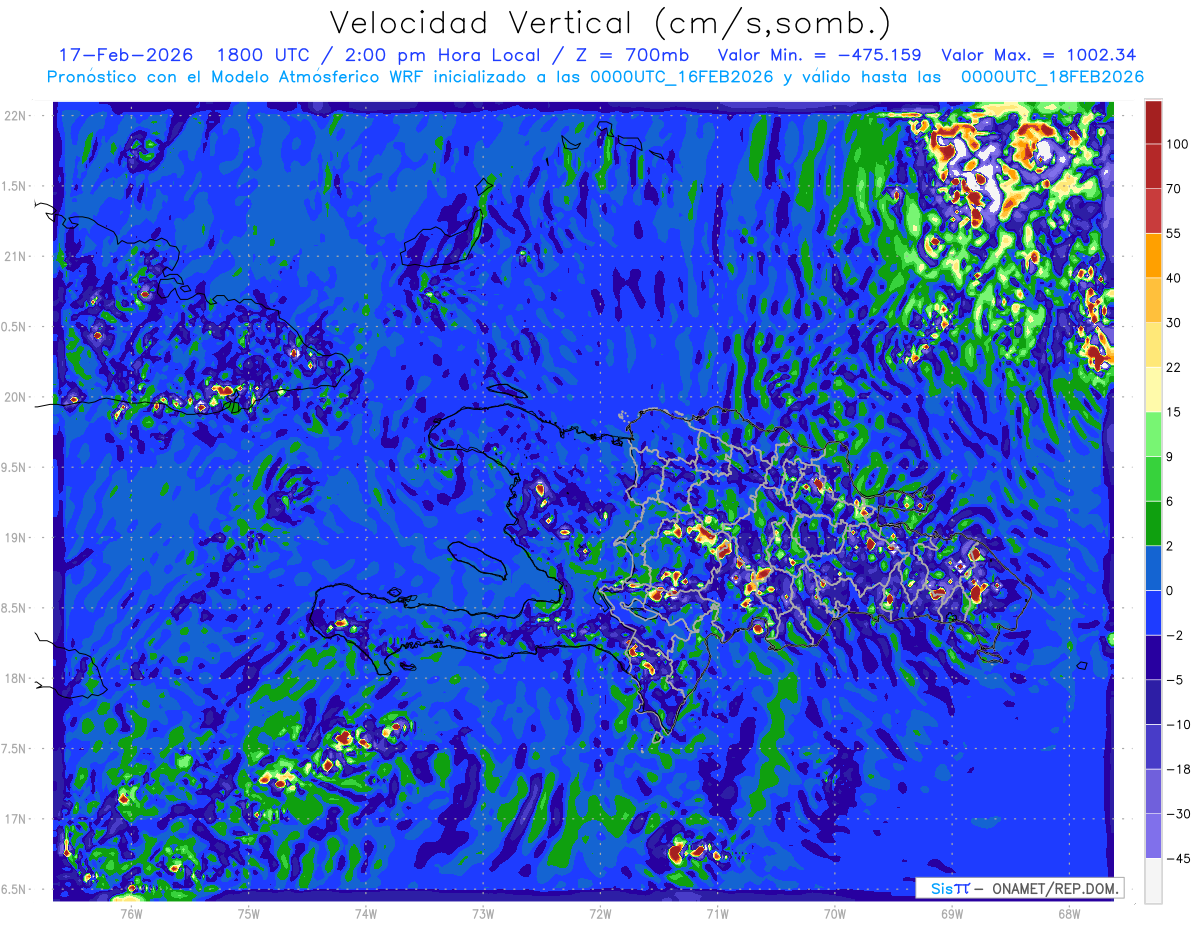Pick the orange swatch between 40 and 55
Viewport: 1200px width, 927px height.
point(1153,255)
